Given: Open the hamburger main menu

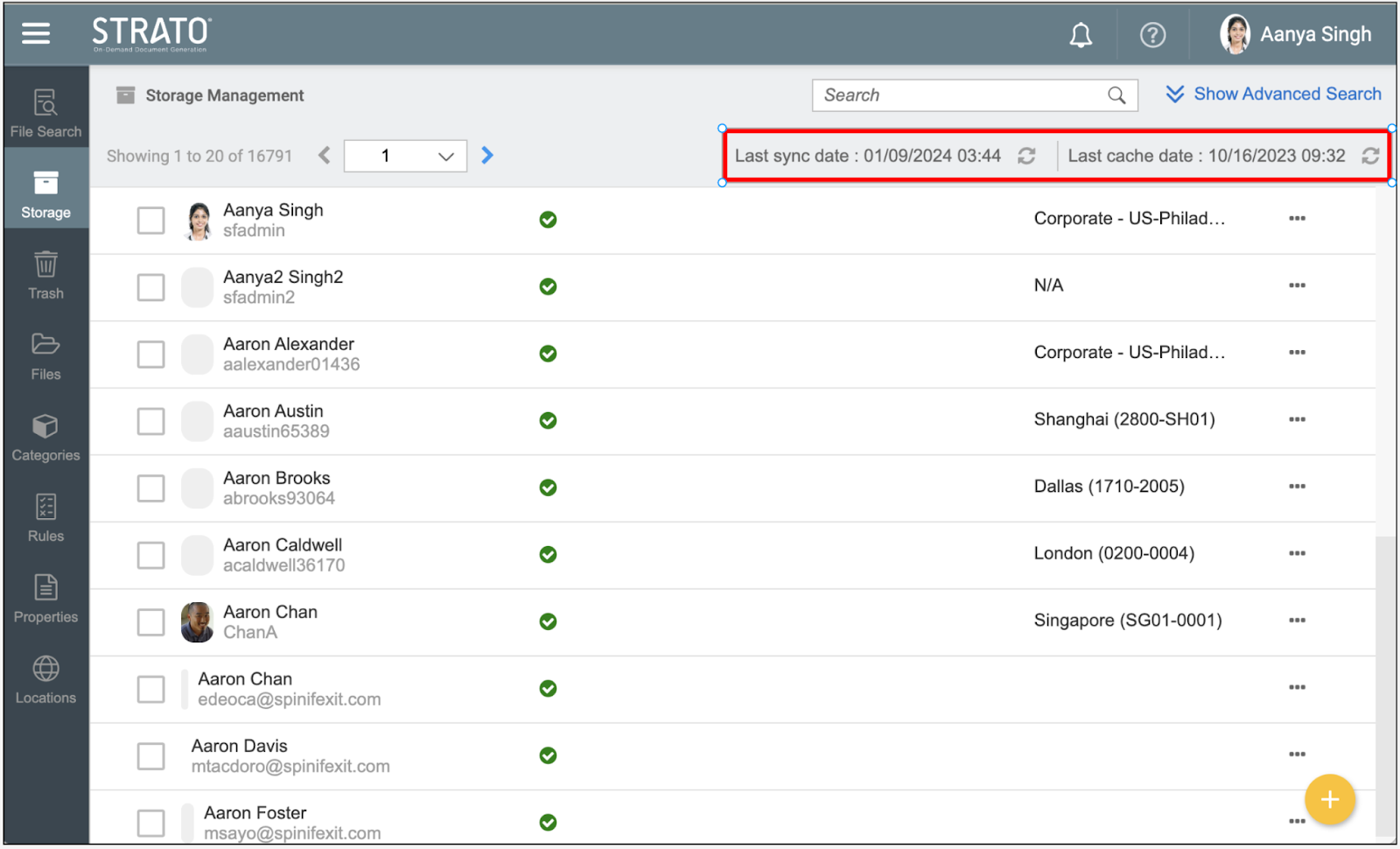Looking at the screenshot, I should 36,33.
